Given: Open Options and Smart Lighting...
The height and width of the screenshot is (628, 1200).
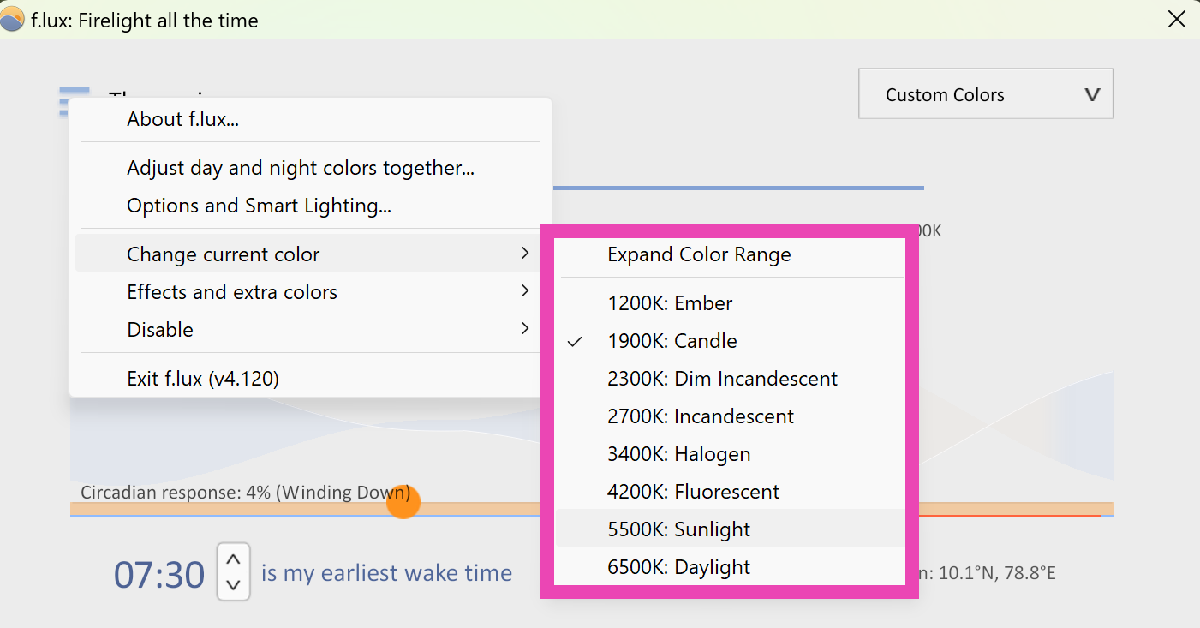Looking at the screenshot, I should click(x=310, y=206).
